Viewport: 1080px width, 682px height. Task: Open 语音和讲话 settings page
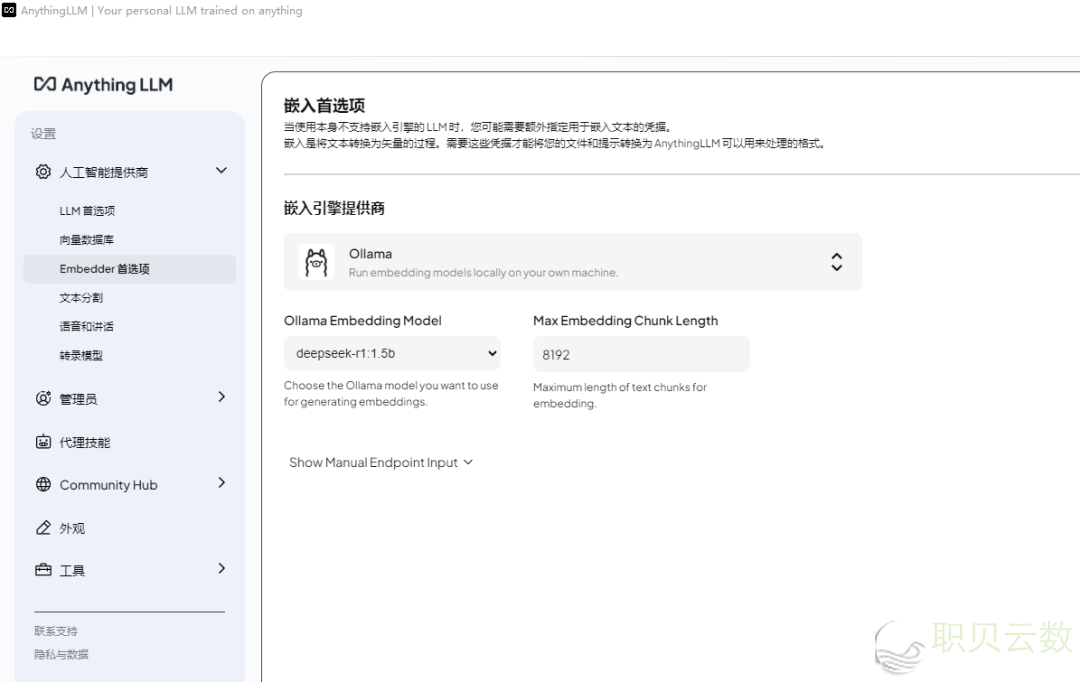87,327
